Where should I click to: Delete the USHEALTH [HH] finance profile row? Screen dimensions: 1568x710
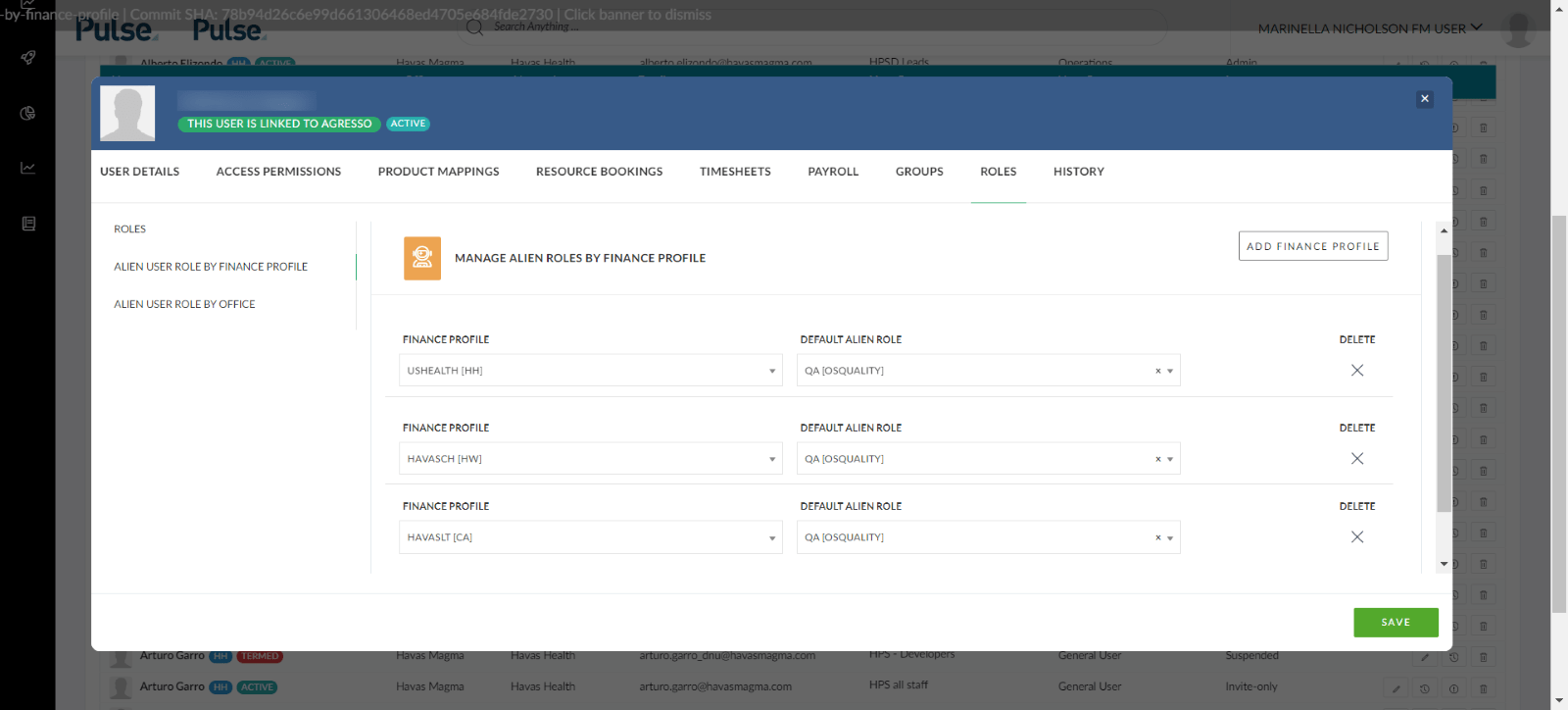tap(1357, 370)
